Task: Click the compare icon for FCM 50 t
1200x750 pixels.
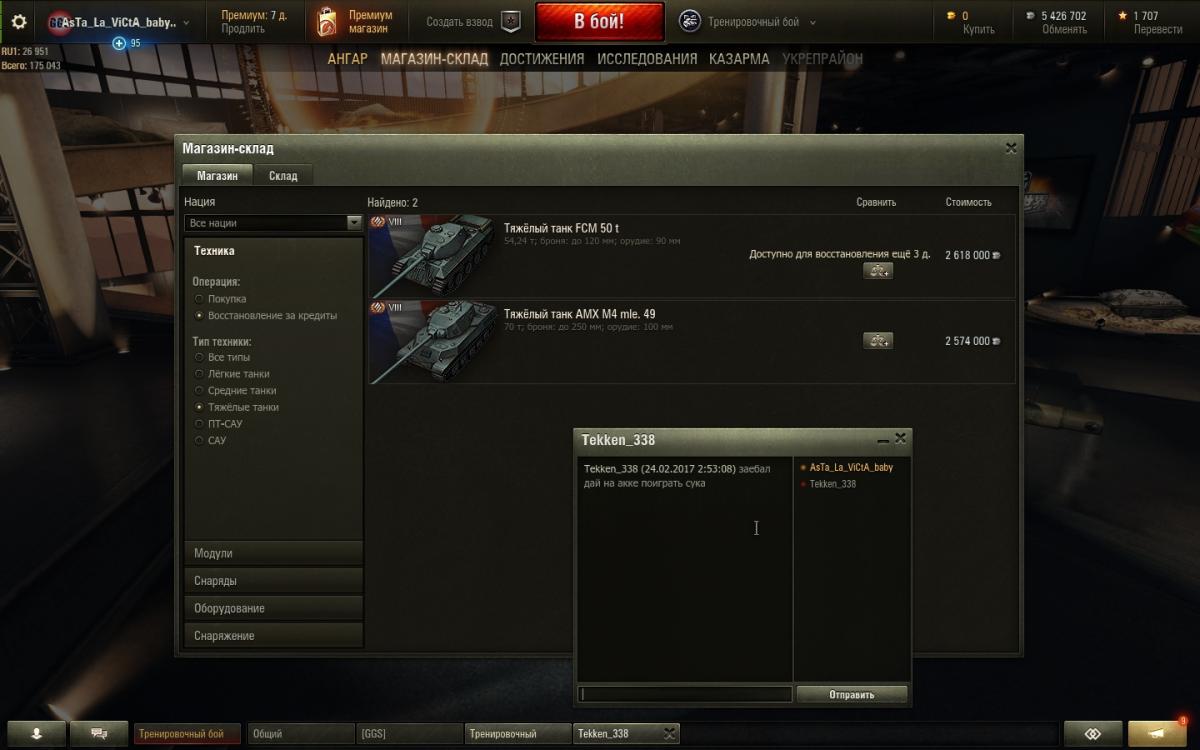Action: click(x=878, y=271)
